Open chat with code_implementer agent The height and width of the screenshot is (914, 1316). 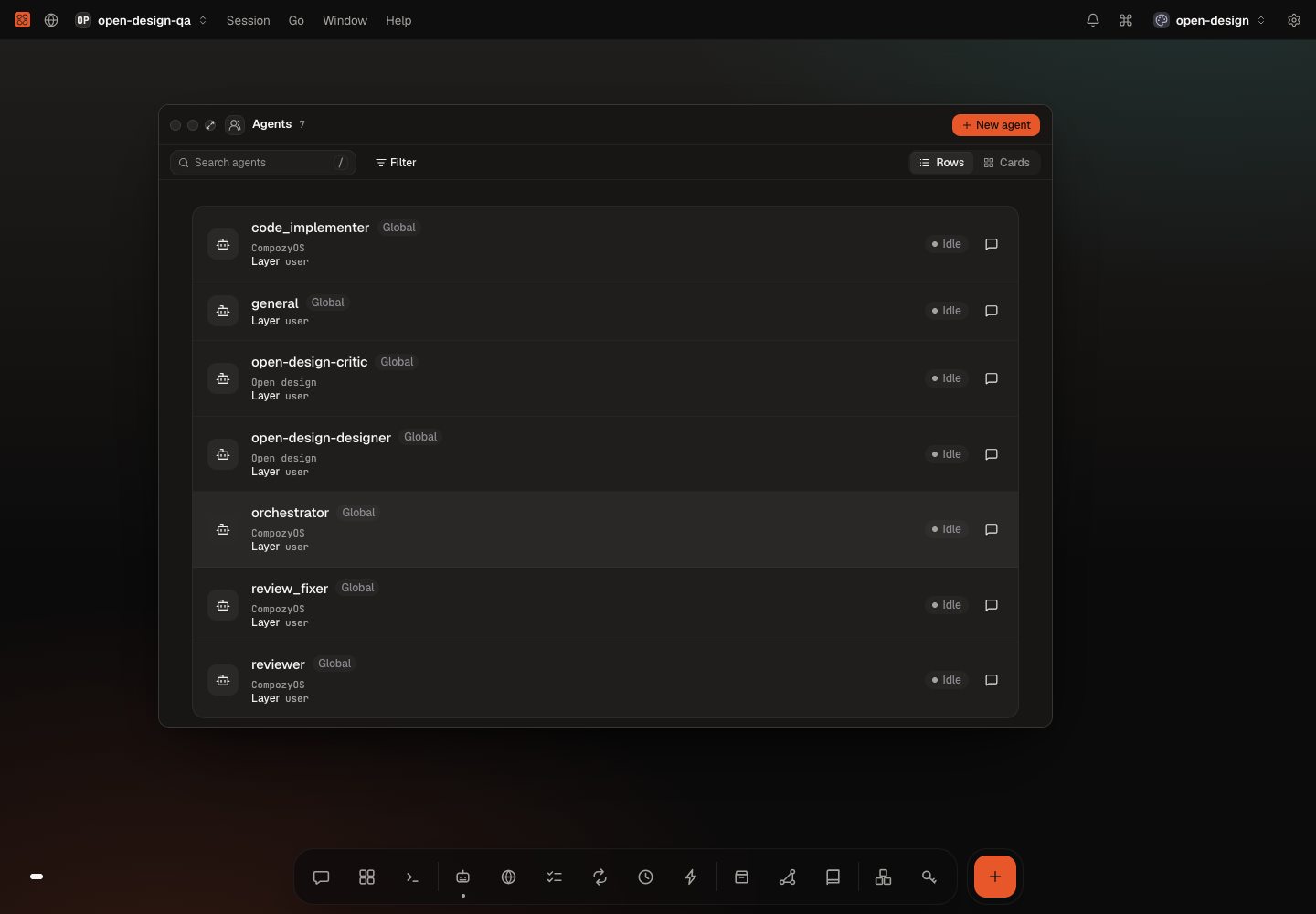(x=992, y=244)
